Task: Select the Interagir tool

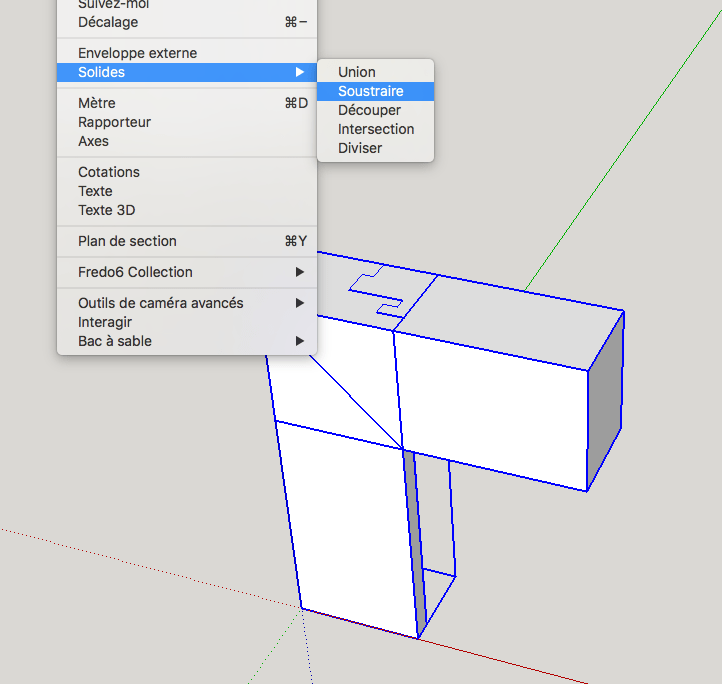Action: pyautogui.click(x=187, y=322)
